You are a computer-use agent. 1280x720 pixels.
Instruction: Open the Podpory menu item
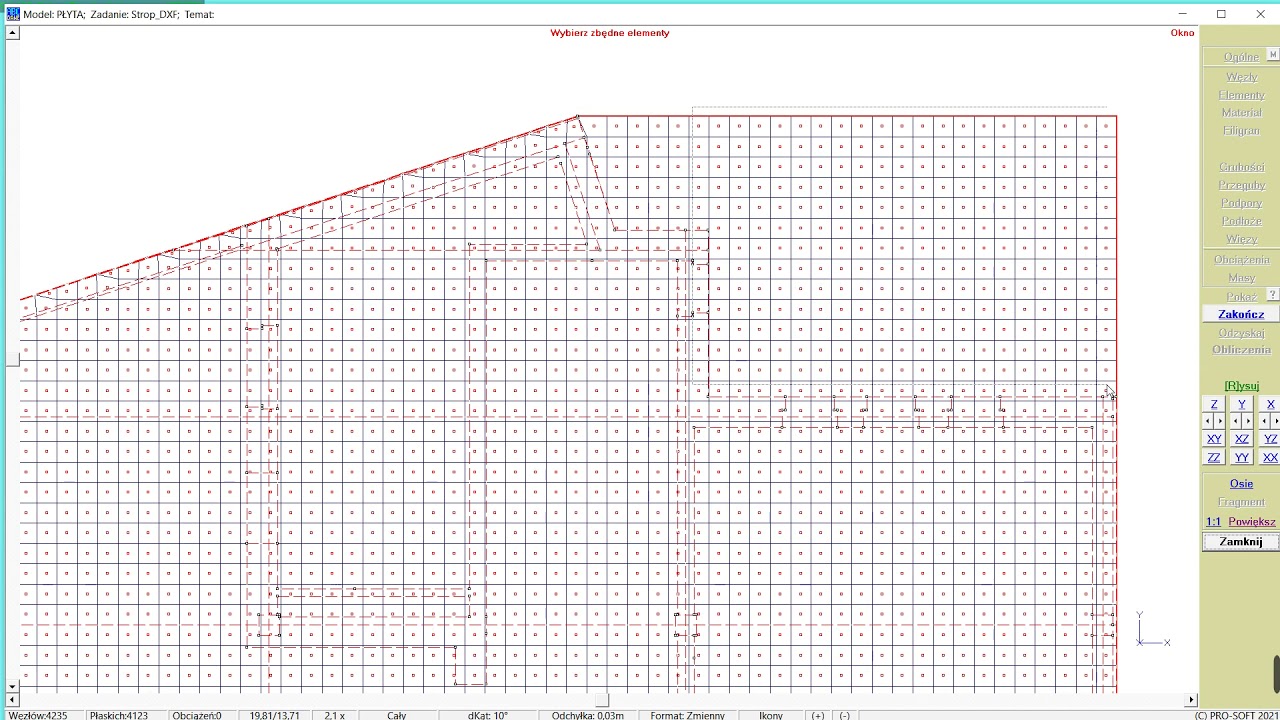pos(1241,203)
